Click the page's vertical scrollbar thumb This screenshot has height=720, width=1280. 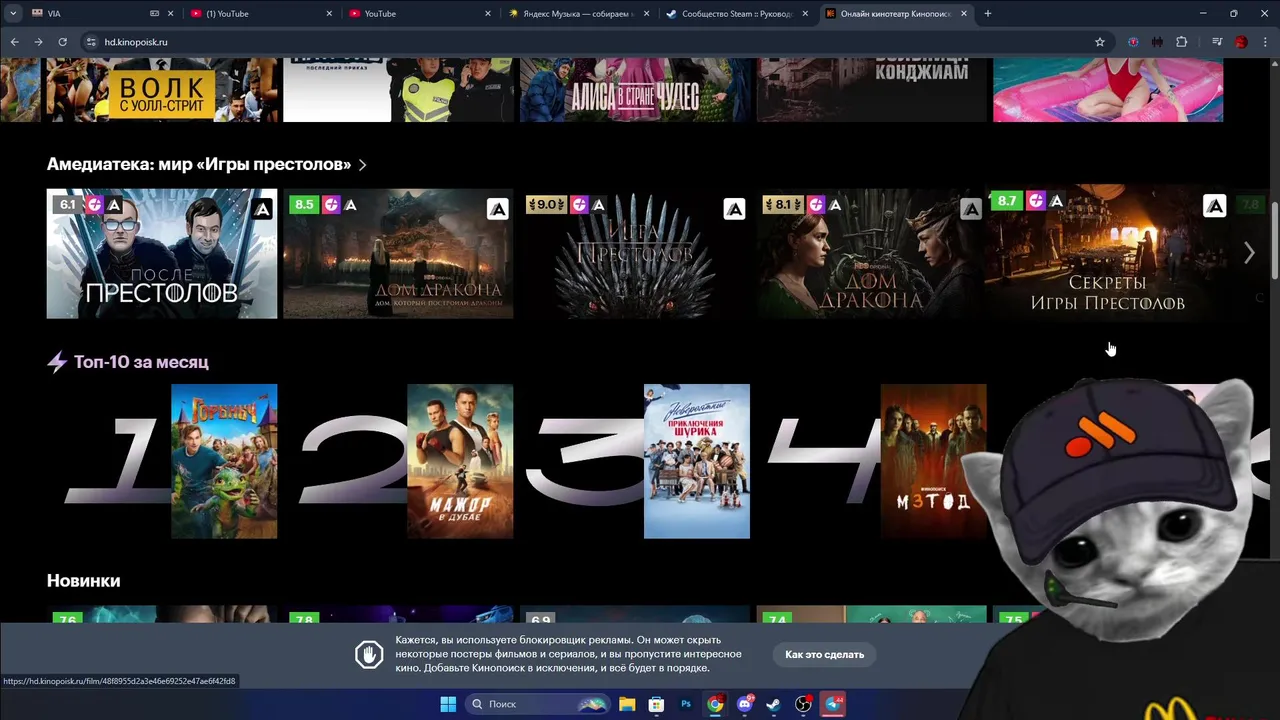point(1274,240)
